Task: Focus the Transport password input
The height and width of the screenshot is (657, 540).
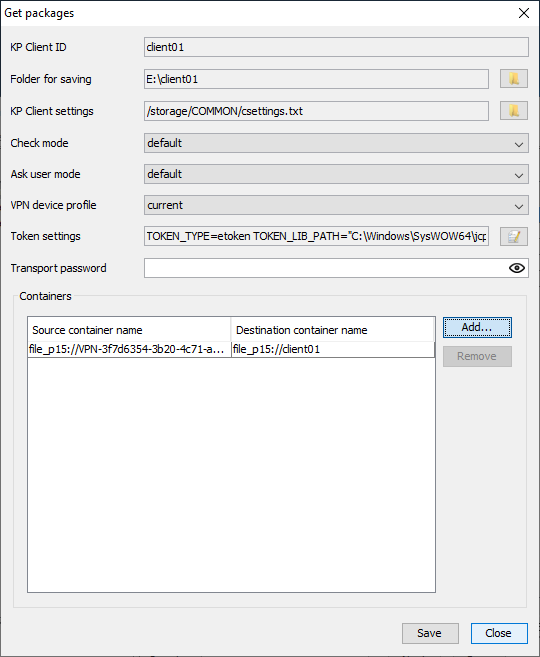Action: coord(326,268)
